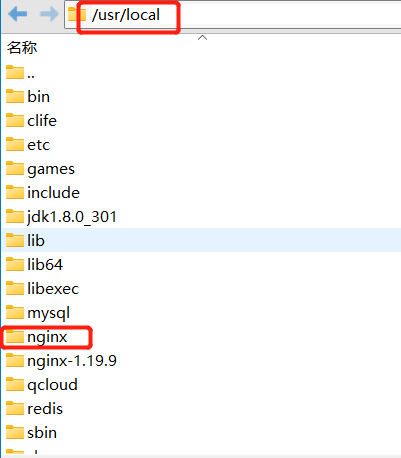The height and width of the screenshot is (458, 401).
Task: Click the 'bin' folder name
Action: 39,97
